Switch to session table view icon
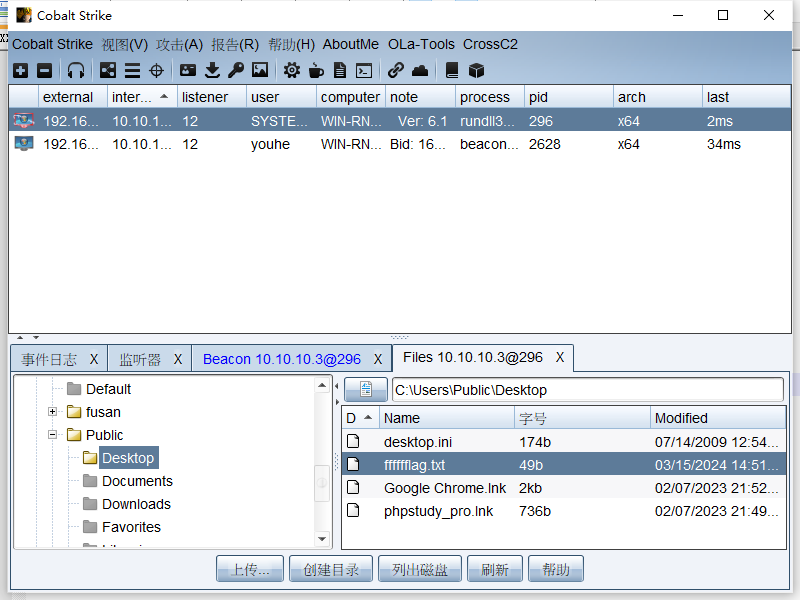Viewport: 800px width, 600px height. (132, 70)
